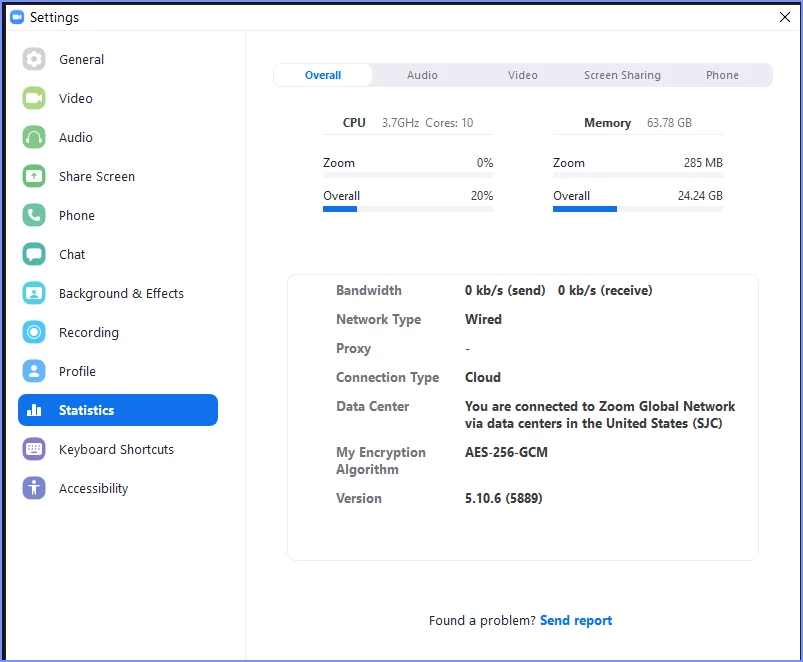Viewport: 803px width, 662px height.
Task: Click the 'Version' label
Action: point(358,498)
